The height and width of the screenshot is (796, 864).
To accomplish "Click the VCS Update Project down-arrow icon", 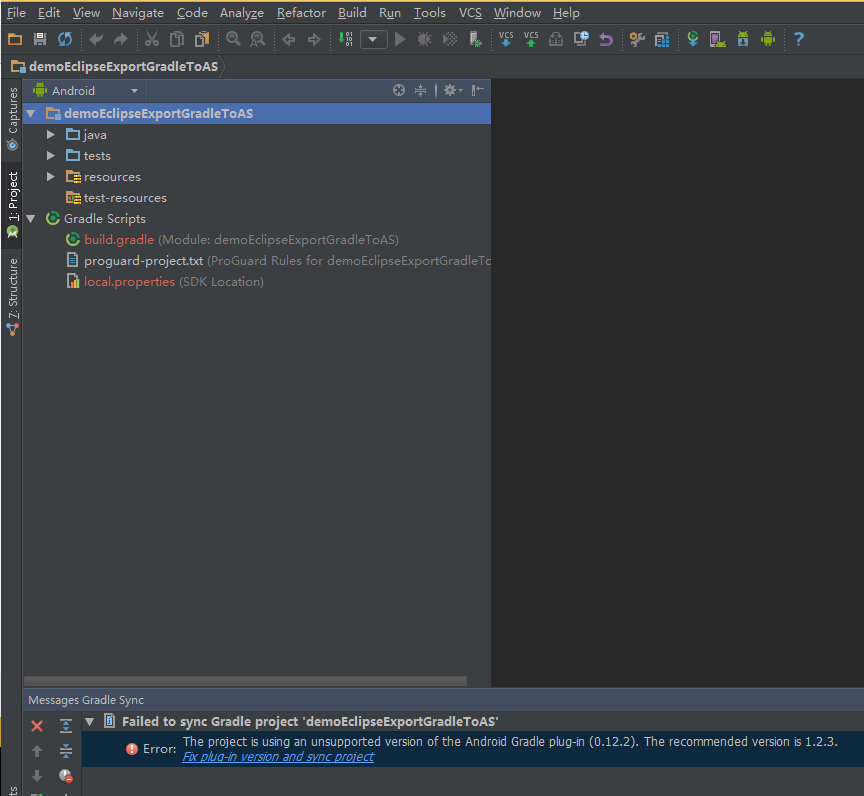I will [506, 39].
